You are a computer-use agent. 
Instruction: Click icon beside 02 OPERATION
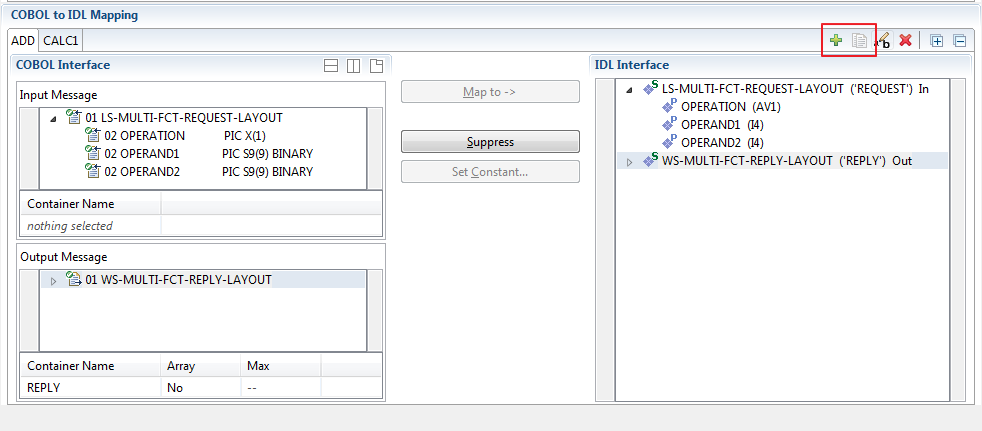(93, 135)
